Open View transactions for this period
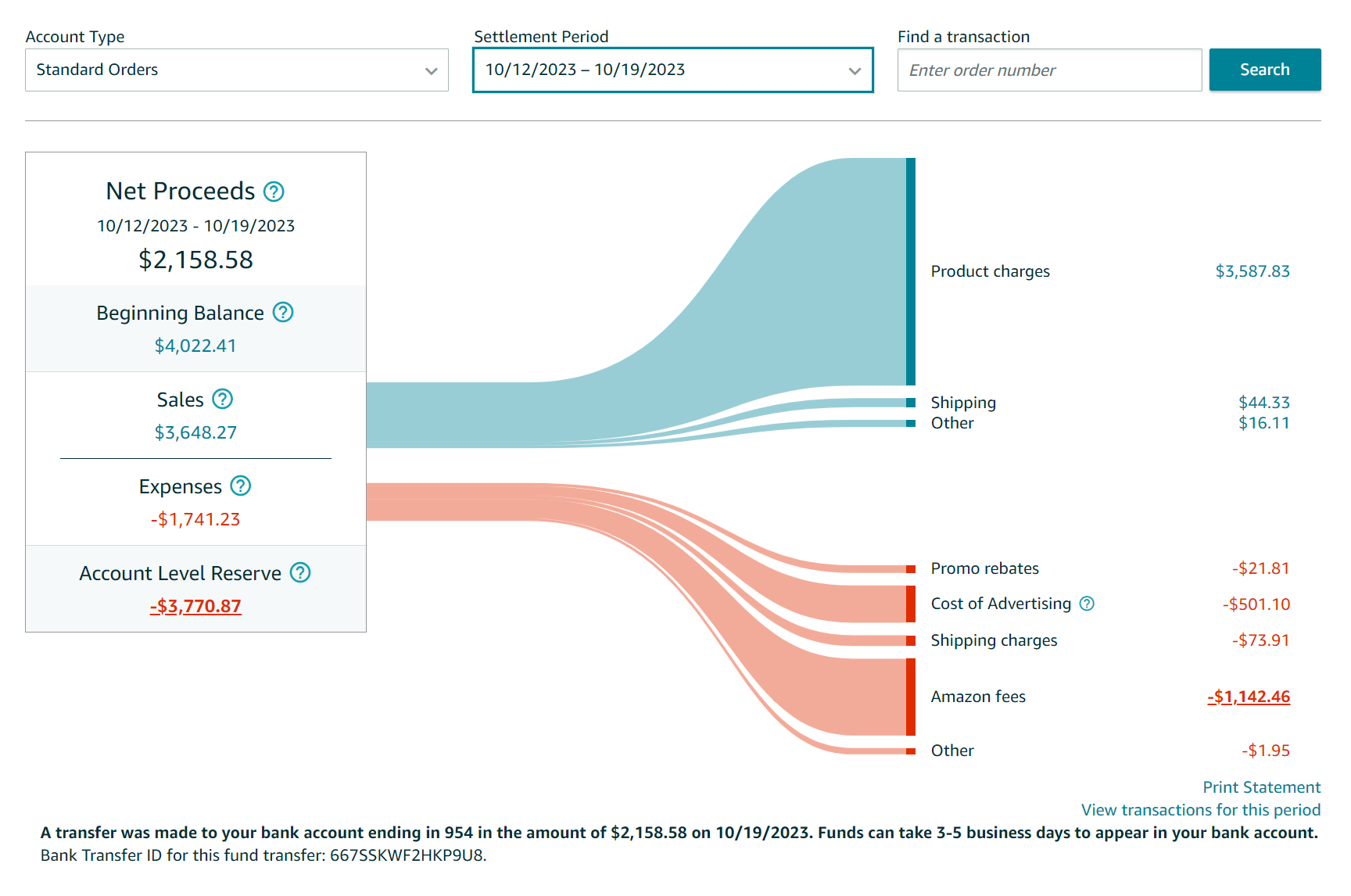 [x=1200, y=810]
